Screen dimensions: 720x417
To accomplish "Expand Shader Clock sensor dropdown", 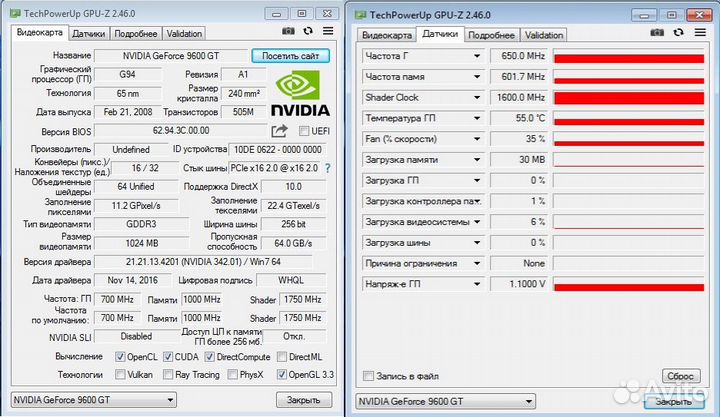I will (477, 97).
